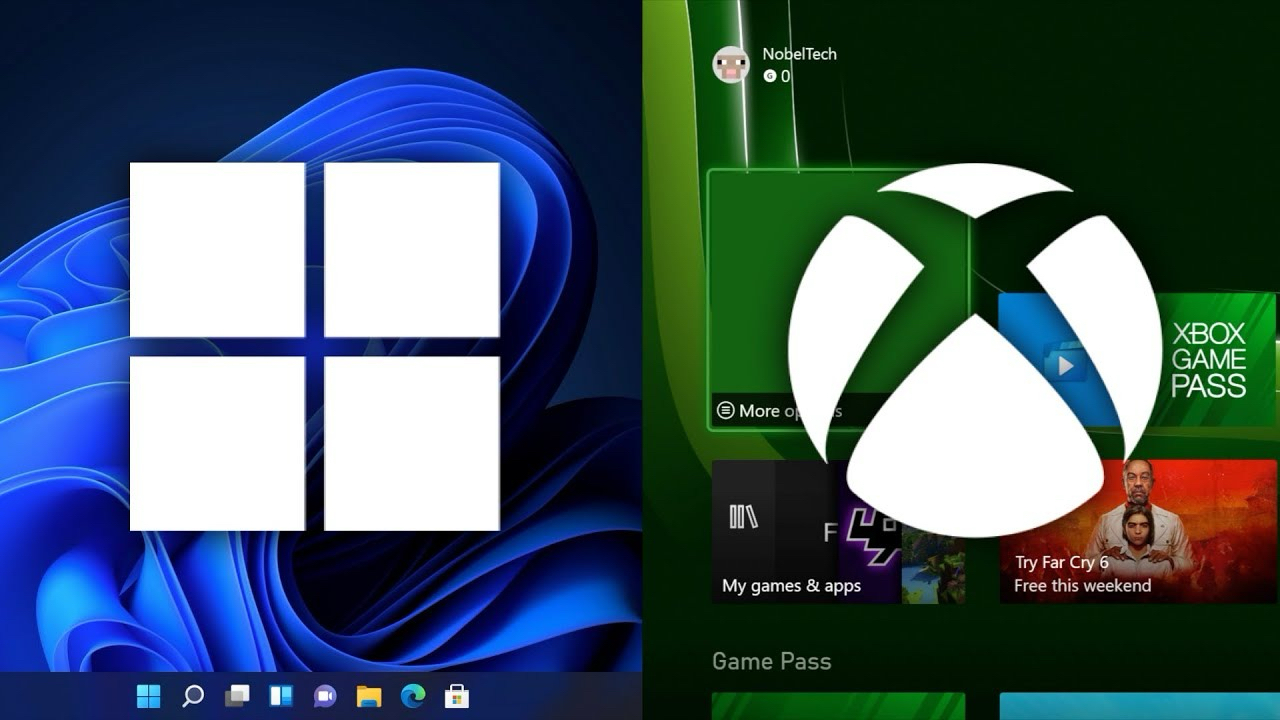Open the Microsoft Store taskbar icon

(x=457, y=696)
